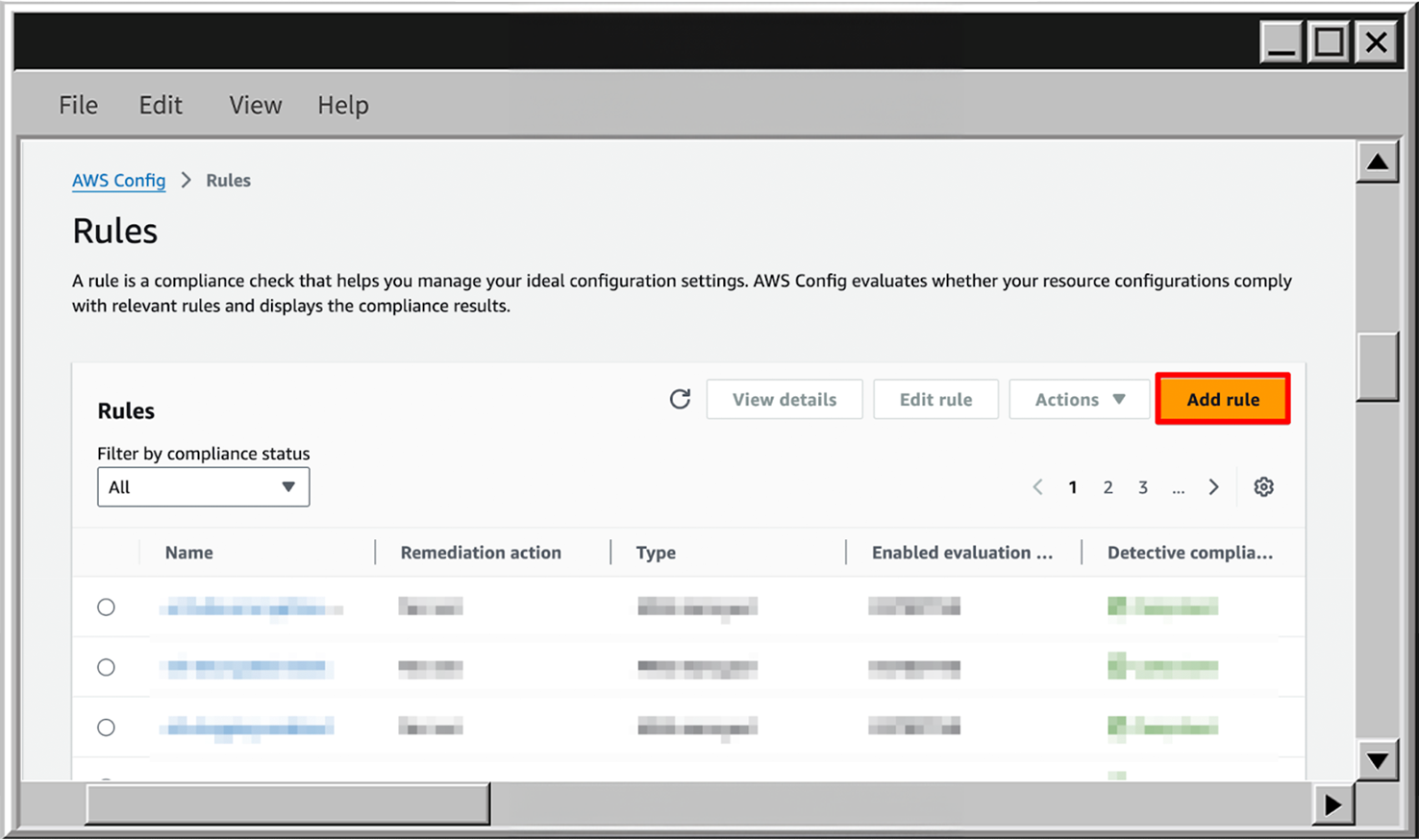This screenshot has height=840, width=1419.
Task: Select the second rule radio button
Action: click(106, 667)
